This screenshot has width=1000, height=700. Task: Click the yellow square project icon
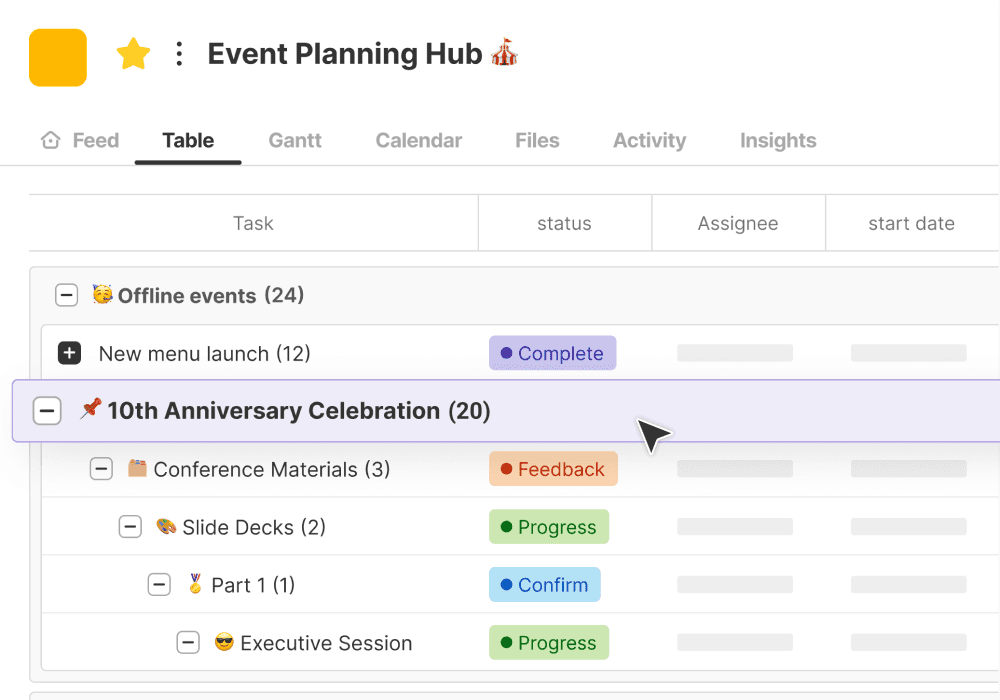click(x=58, y=57)
